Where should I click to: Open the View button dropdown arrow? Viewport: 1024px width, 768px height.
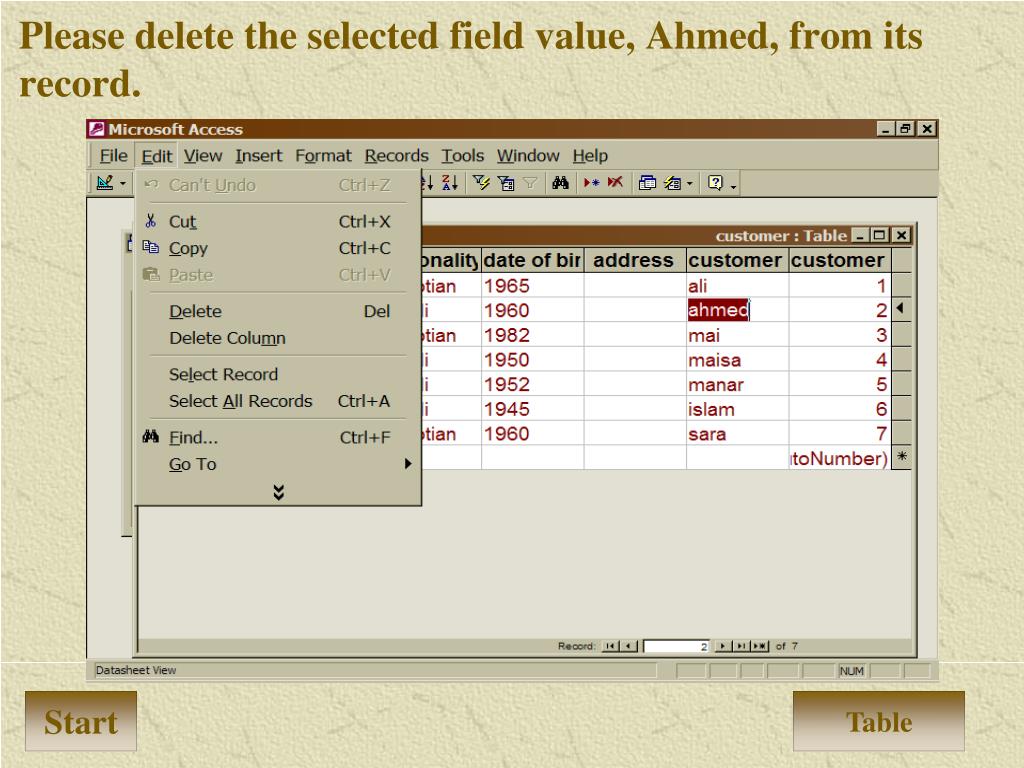click(x=122, y=184)
